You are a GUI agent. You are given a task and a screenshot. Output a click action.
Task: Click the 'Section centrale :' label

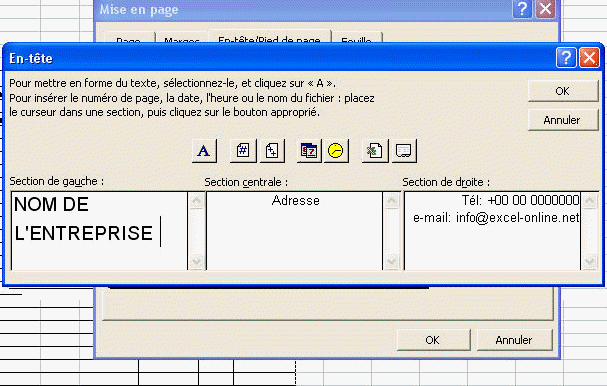coord(246,182)
